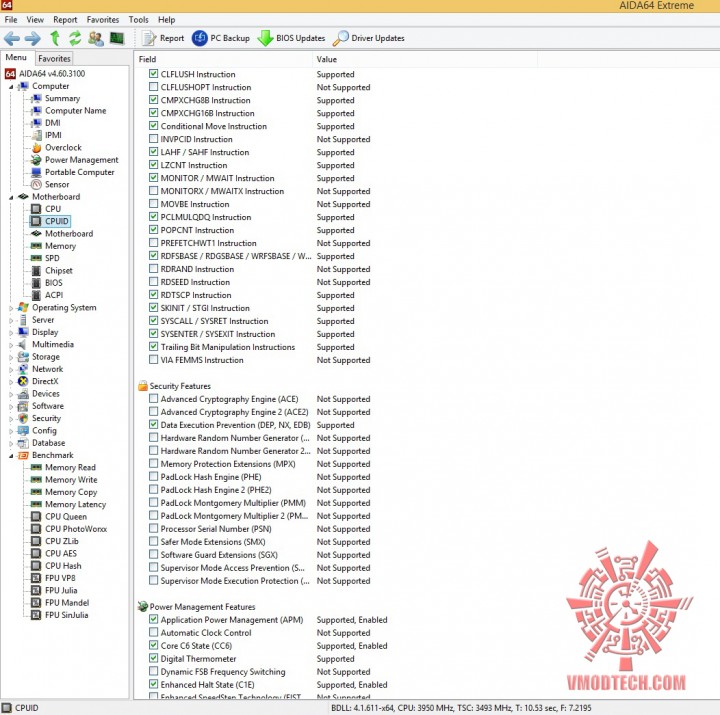Open the Favorites menu
The width and height of the screenshot is (720, 715).
point(102,20)
